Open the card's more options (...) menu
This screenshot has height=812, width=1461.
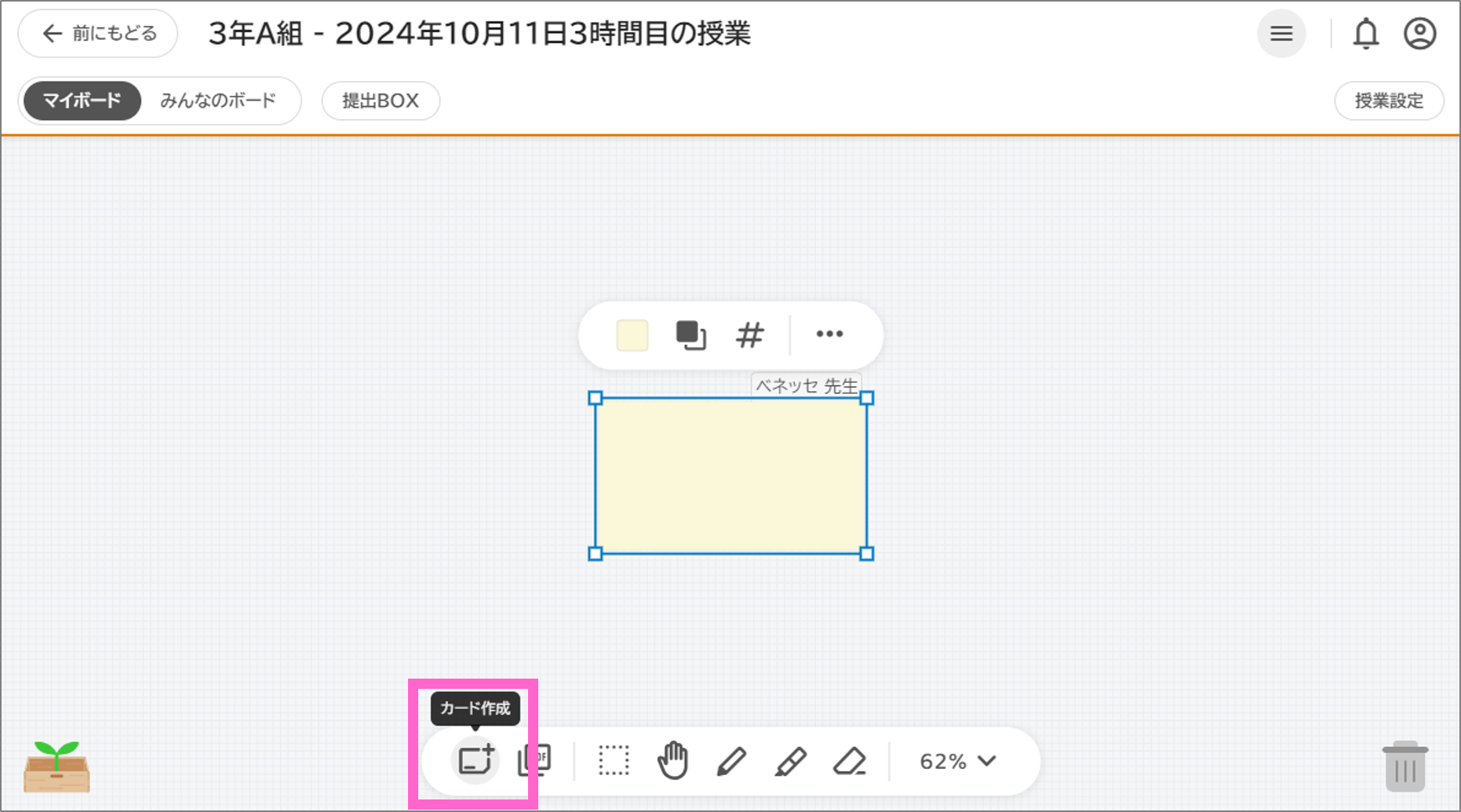tap(829, 335)
